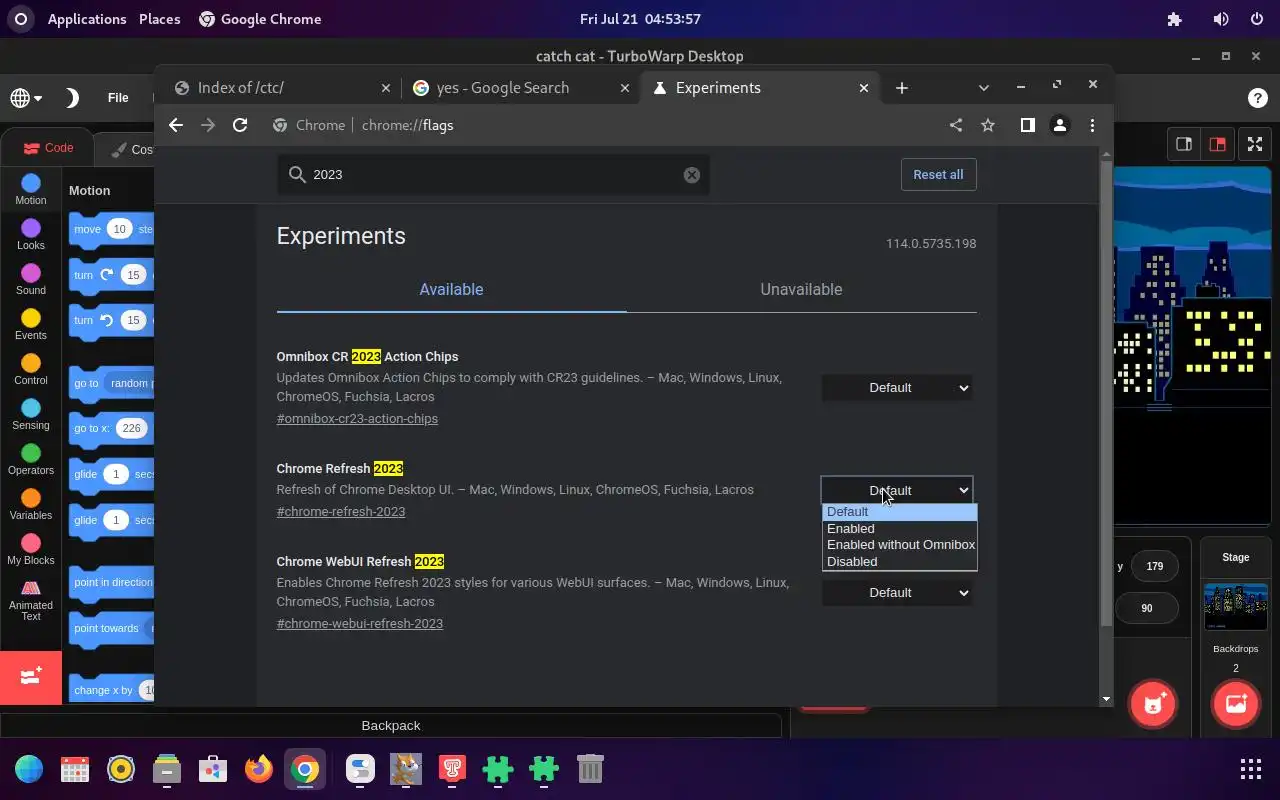This screenshot has height=800, width=1280.
Task: Toggle TurboWarp dark mode moon icon
Action: pos(72,98)
